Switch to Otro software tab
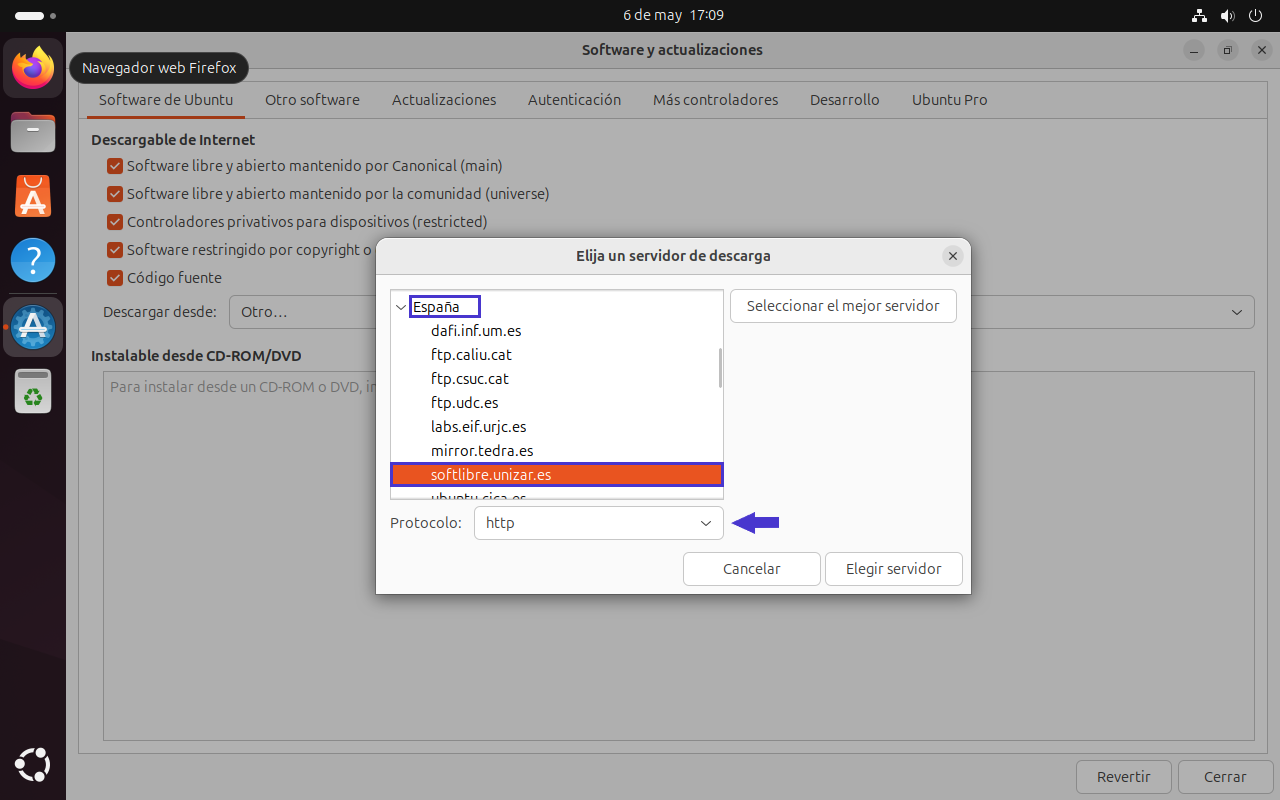The width and height of the screenshot is (1280, 800). [312, 100]
